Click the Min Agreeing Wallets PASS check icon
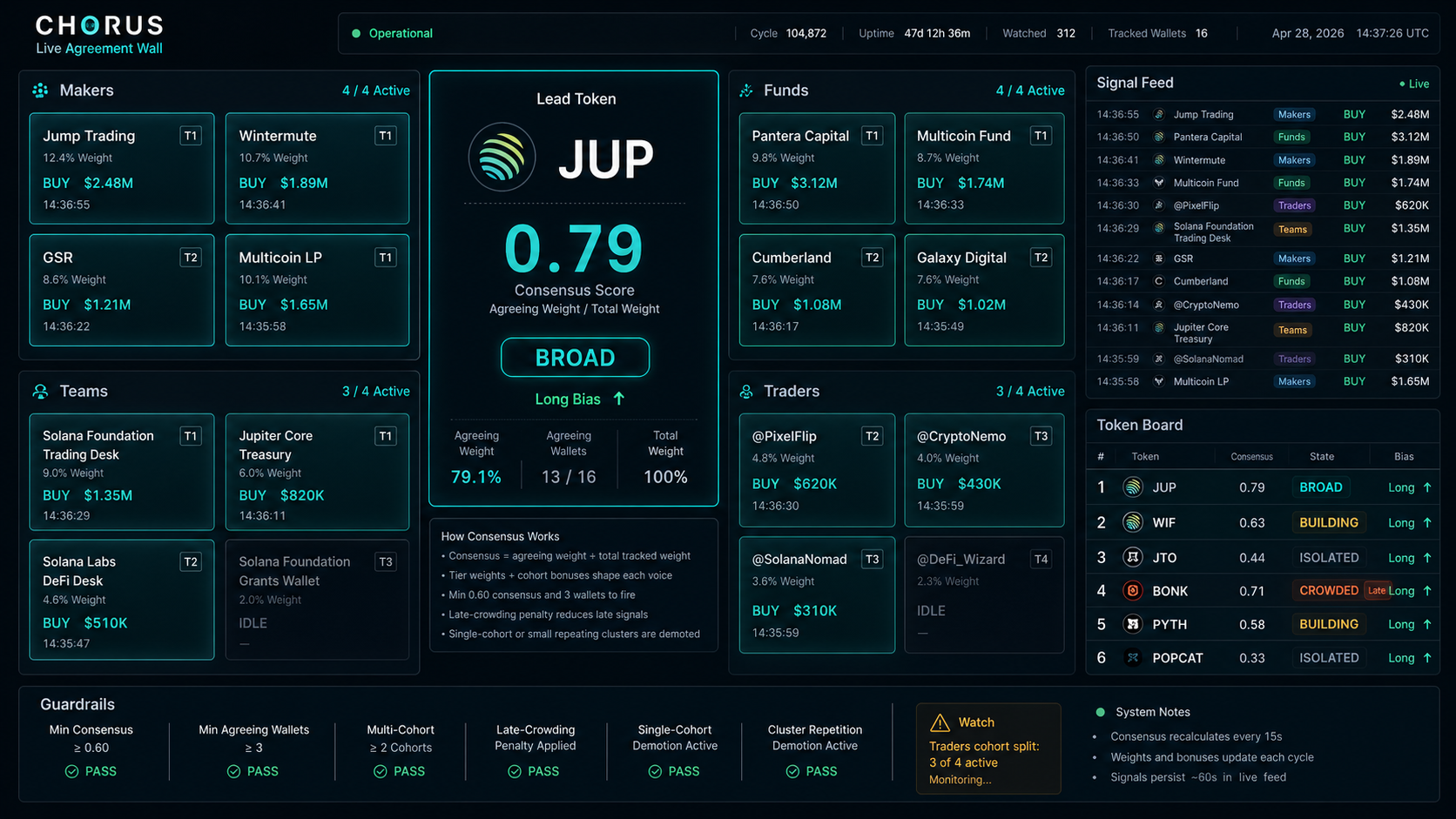This screenshot has height=819, width=1456. [x=233, y=771]
